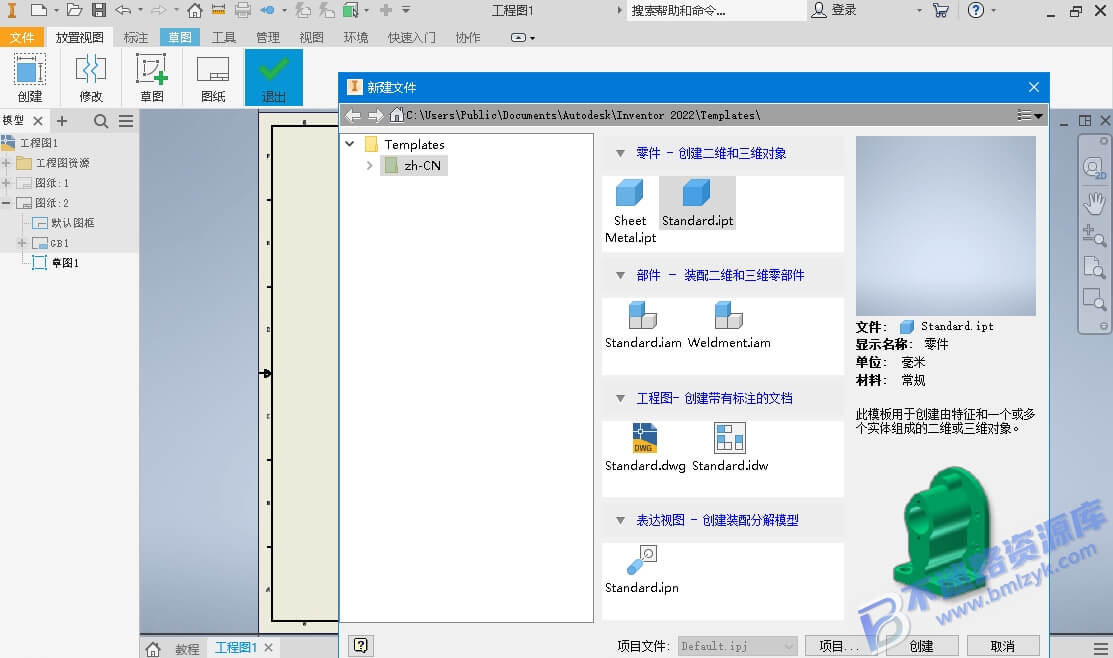Image resolution: width=1113 pixels, height=658 pixels.
Task: Click the forward arrow in the dialog path bar
Action: [x=375, y=115]
